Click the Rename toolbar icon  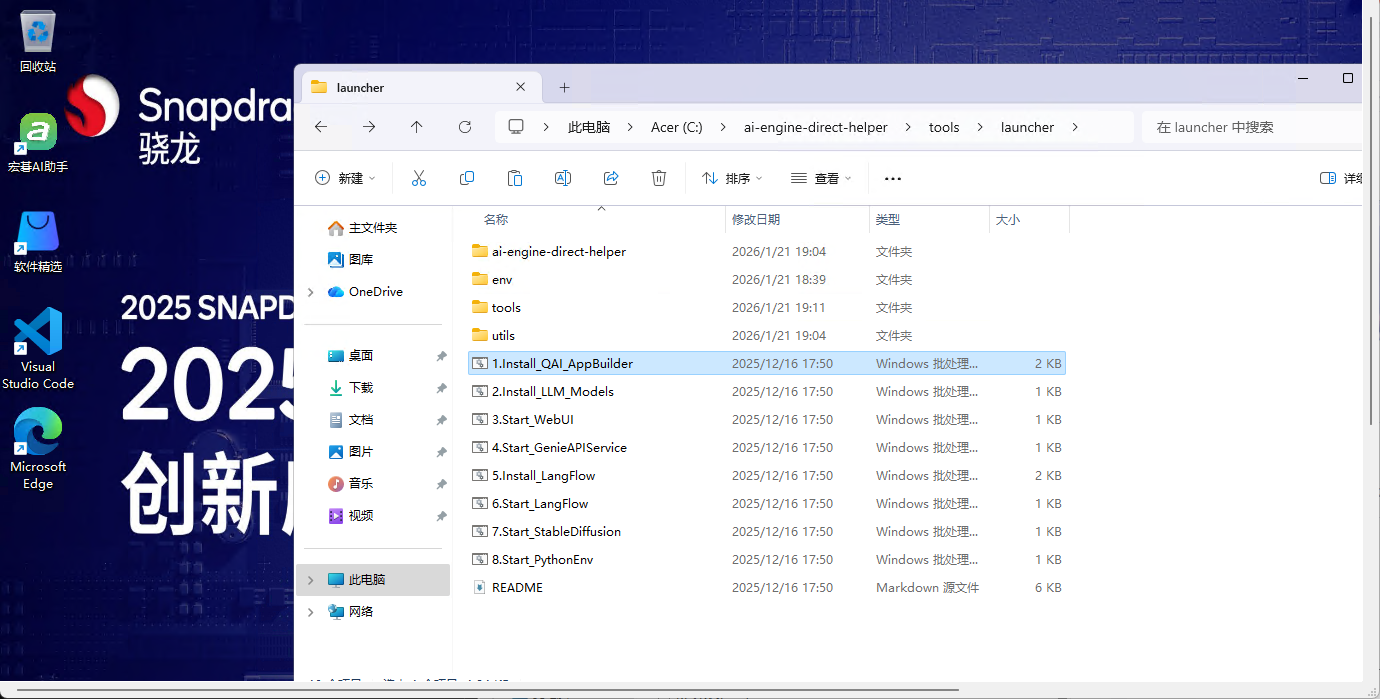(x=563, y=178)
